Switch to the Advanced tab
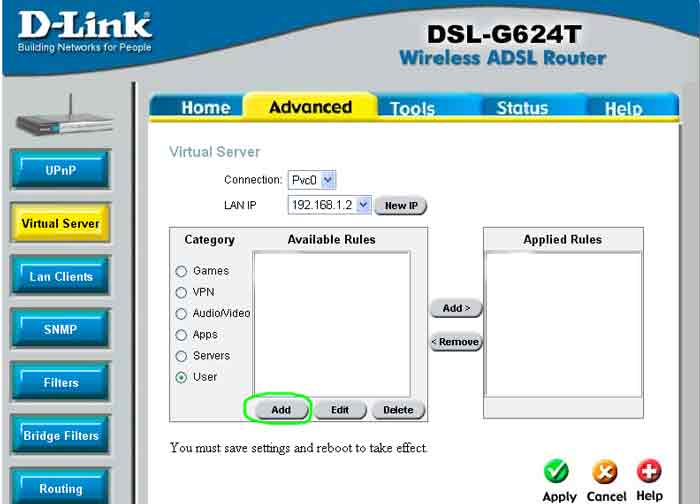This screenshot has height=504, width=700. coord(311,107)
